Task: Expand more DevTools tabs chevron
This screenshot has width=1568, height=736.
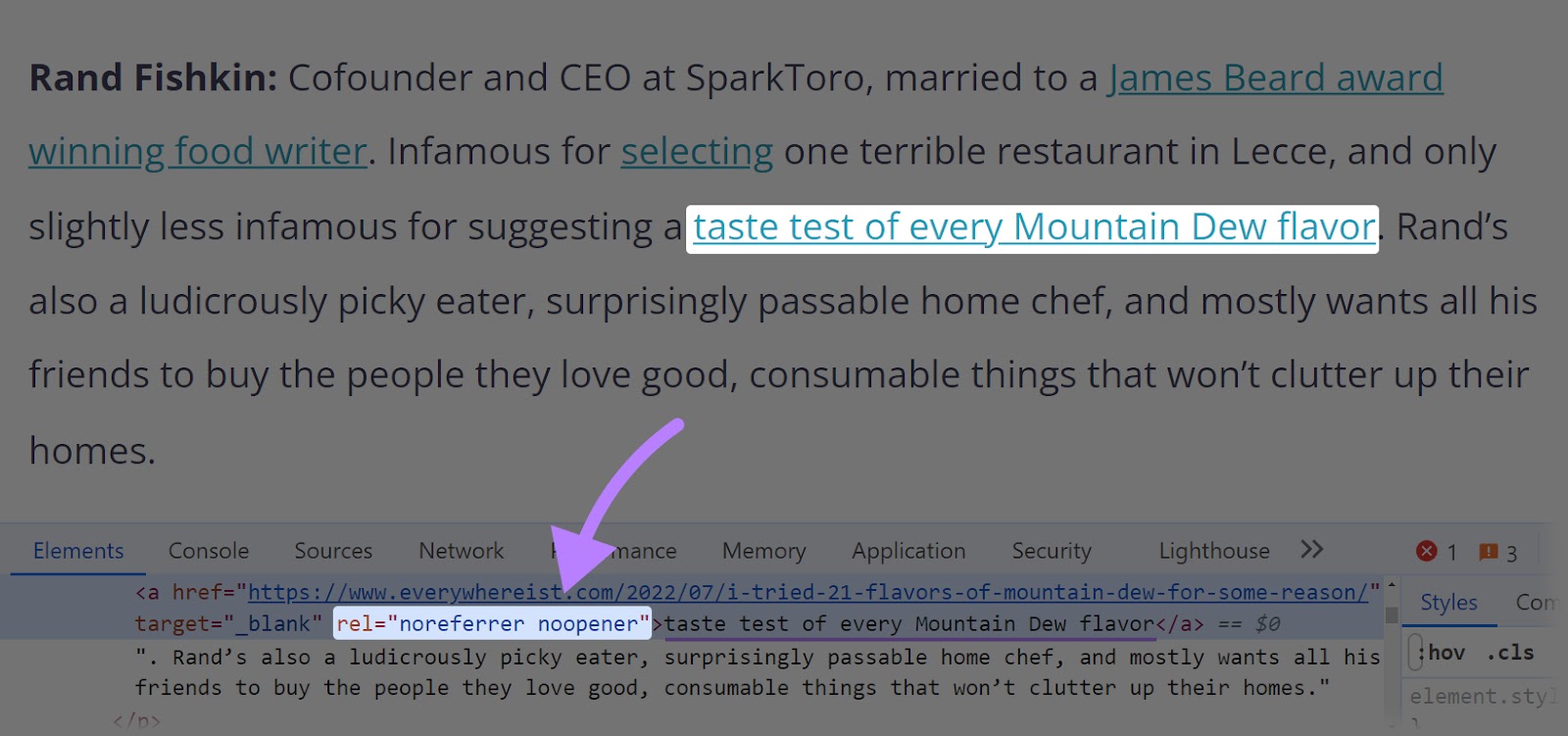Action: (1311, 550)
